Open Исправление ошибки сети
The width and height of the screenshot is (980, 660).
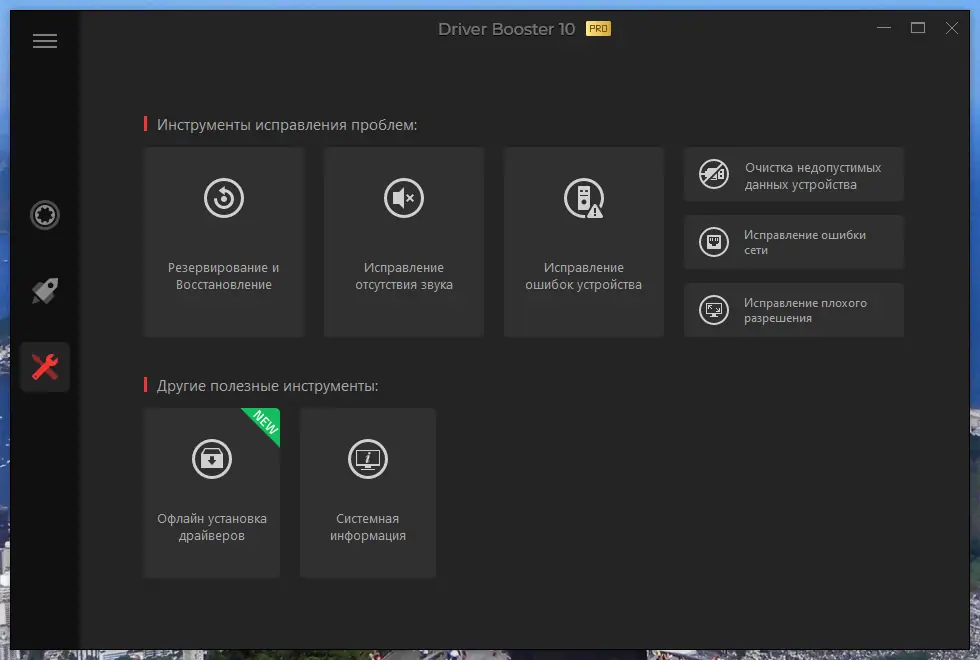tap(794, 242)
